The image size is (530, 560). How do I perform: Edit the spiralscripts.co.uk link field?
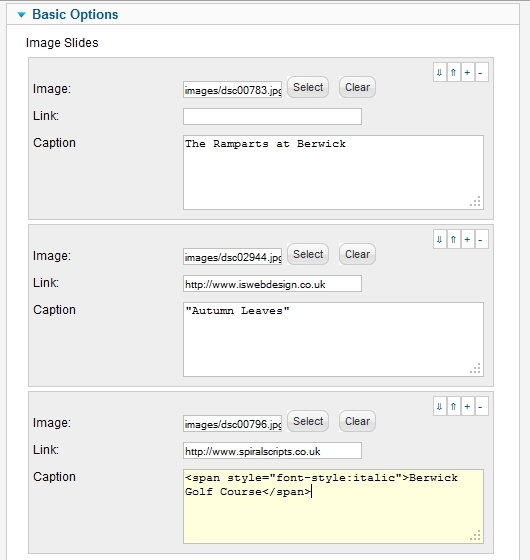(x=272, y=451)
